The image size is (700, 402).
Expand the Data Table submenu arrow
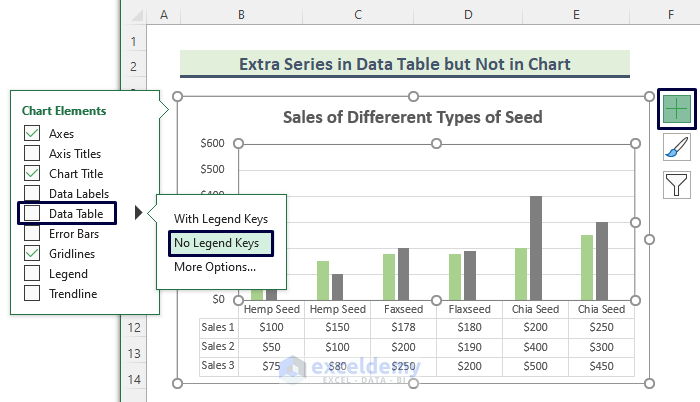pyautogui.click(x=139, y=213)
